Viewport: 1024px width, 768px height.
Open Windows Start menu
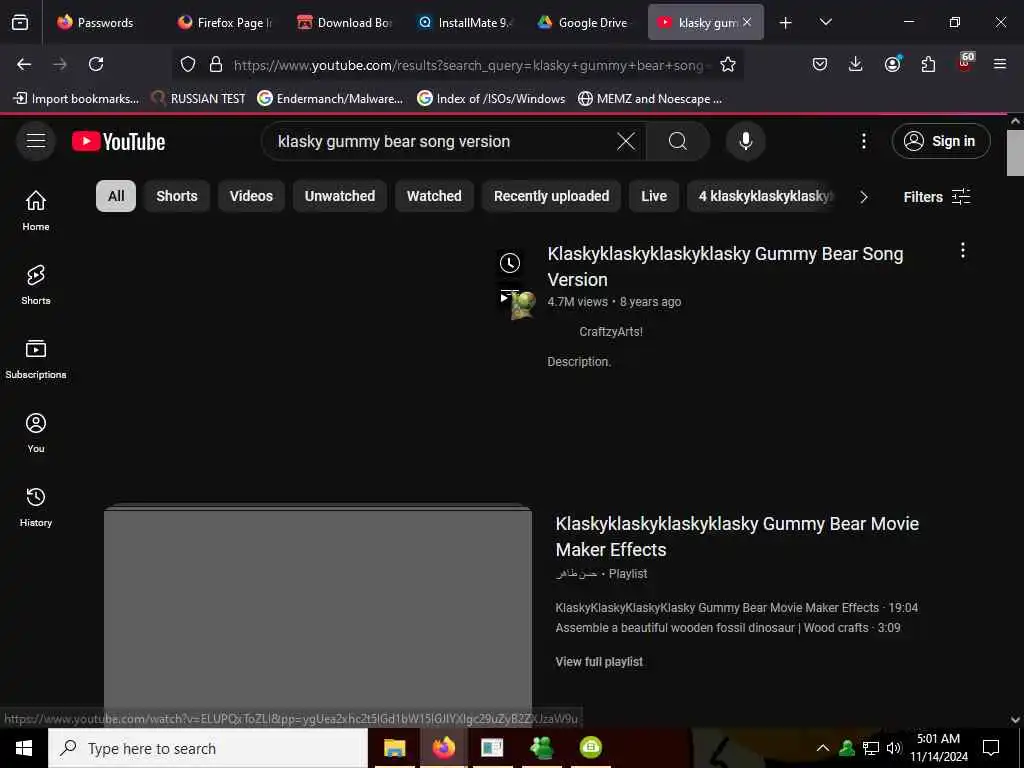[24, 748]
